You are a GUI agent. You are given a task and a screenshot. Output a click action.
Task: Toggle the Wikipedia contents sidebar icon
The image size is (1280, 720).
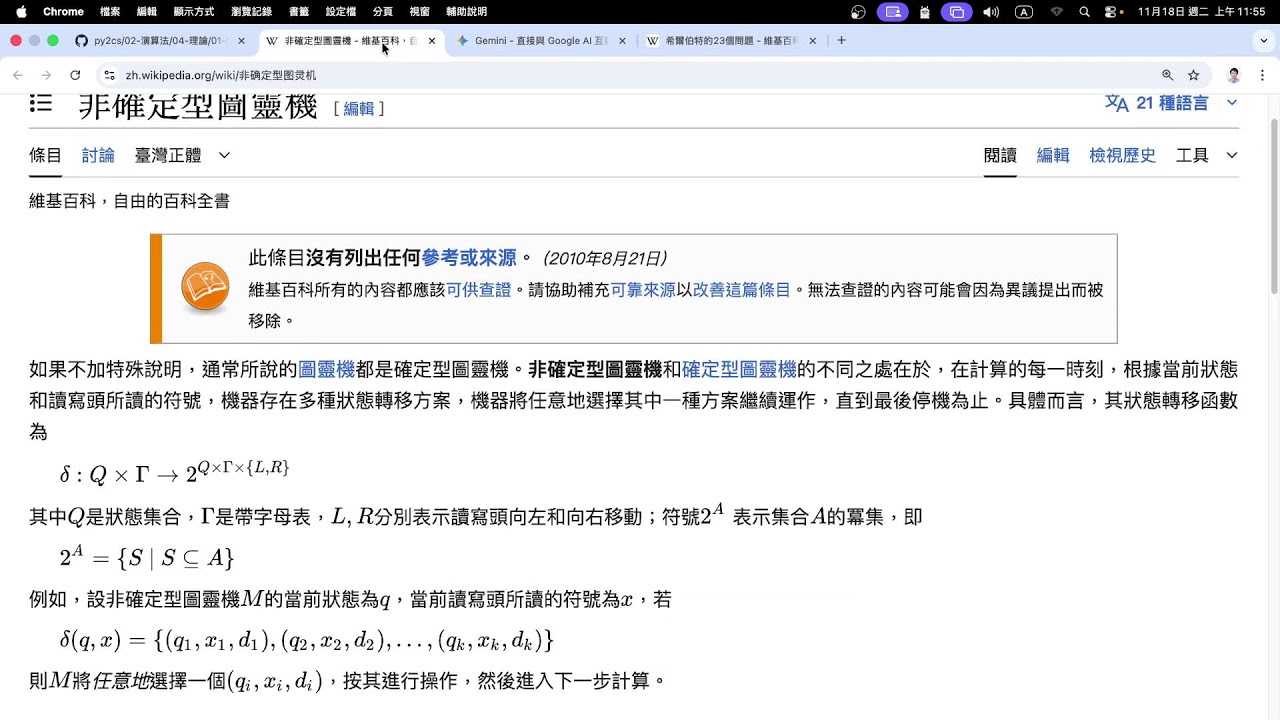[40, 102]
